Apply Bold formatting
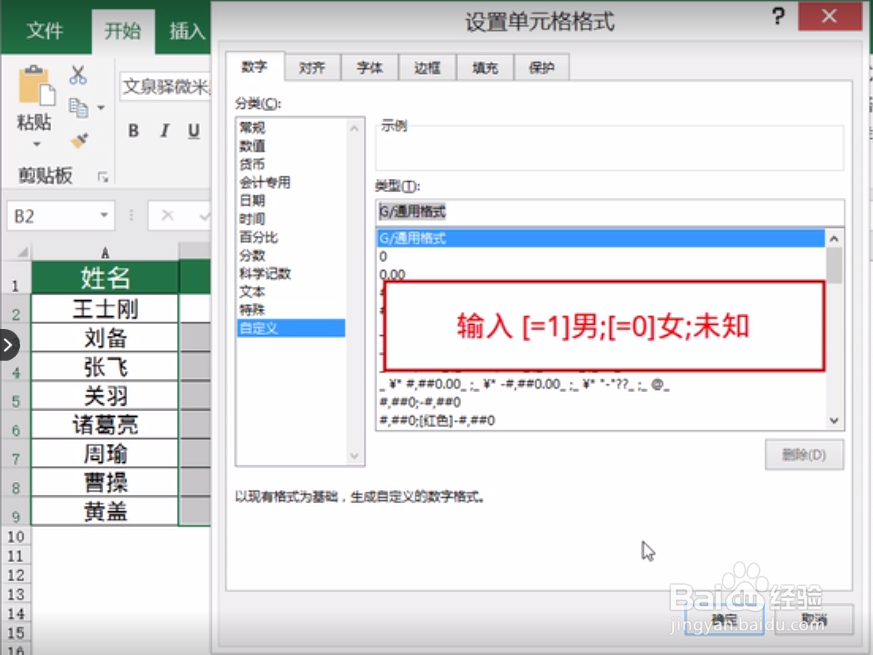This screenshot has height=655, width=873. click(x=132, y=130)
